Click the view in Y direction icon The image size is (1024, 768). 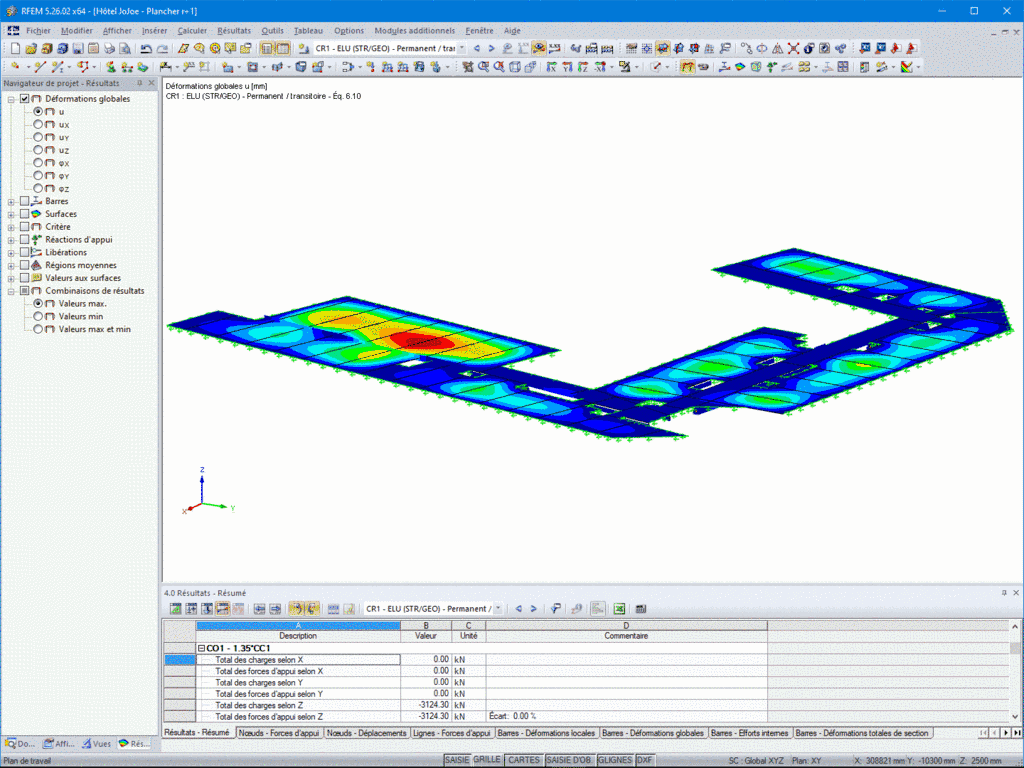[x=568, y=67]
